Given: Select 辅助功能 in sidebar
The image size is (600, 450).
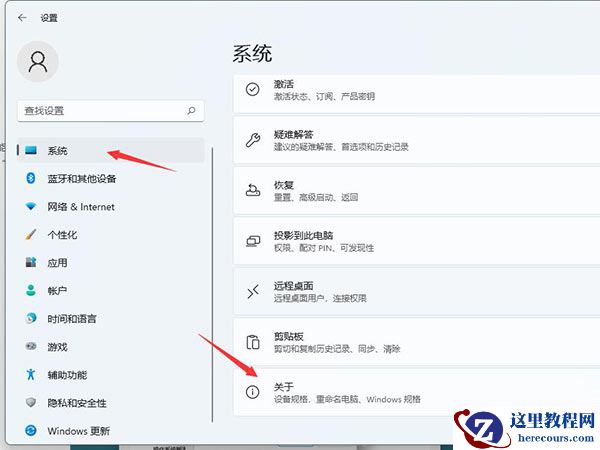Looking at the screenshot, I should [x=111, y=375].
